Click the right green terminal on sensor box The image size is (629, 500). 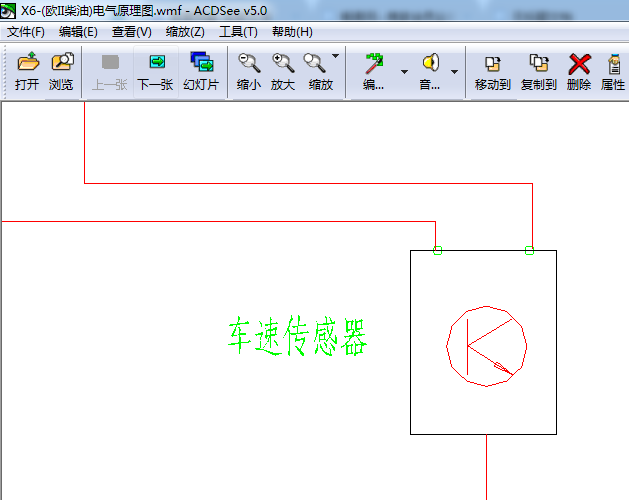coord(530,250)
